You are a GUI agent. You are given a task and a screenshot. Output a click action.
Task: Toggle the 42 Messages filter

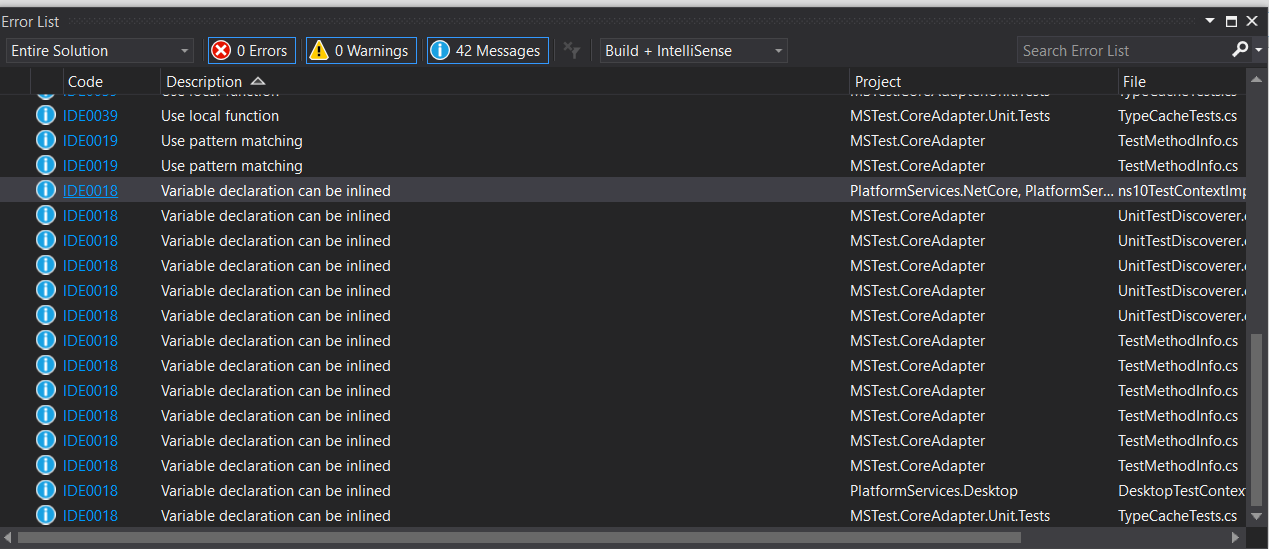(x=487, y=51)
